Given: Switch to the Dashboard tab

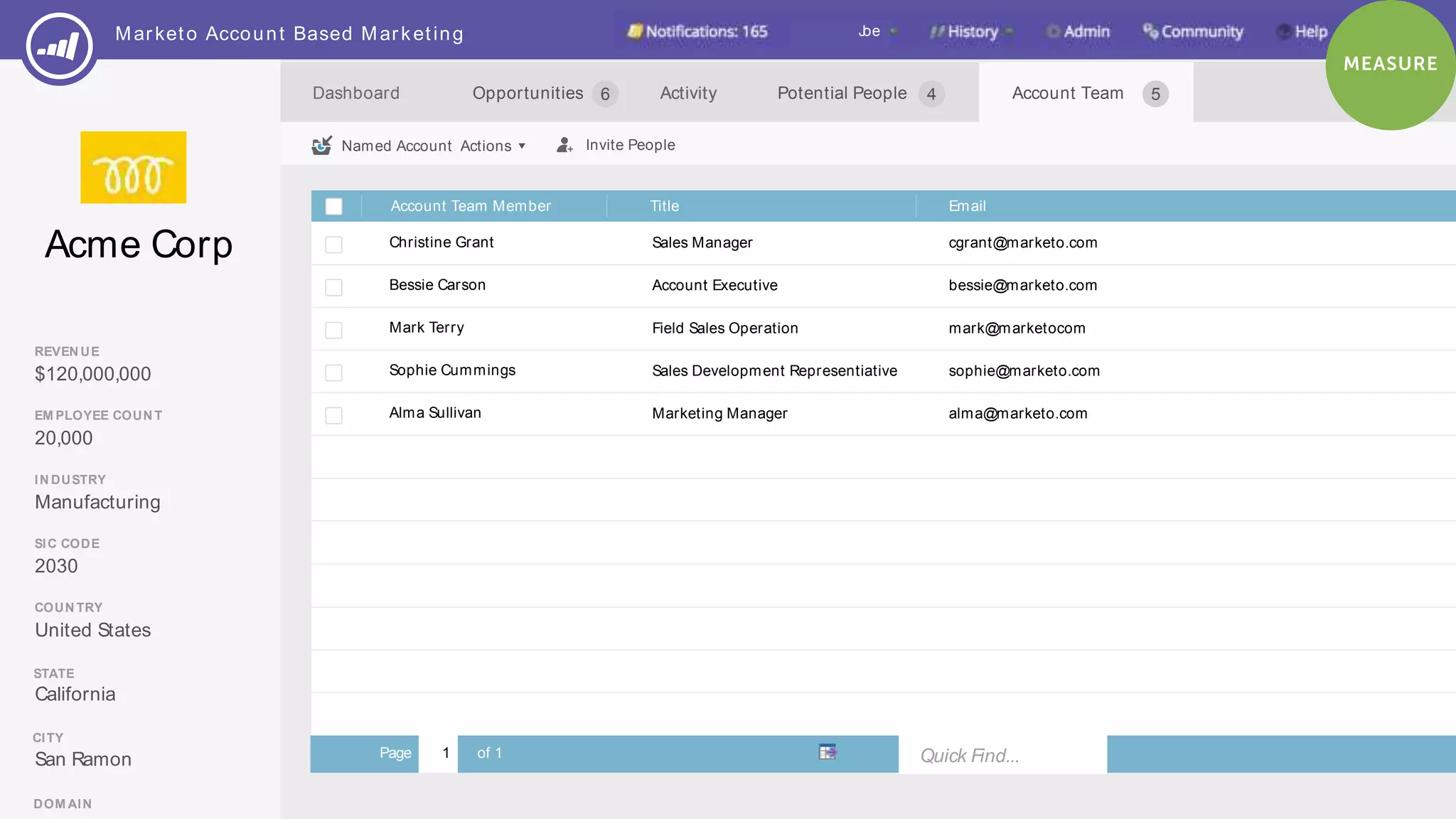Looking at the screenshot, I should pos(356,93).
